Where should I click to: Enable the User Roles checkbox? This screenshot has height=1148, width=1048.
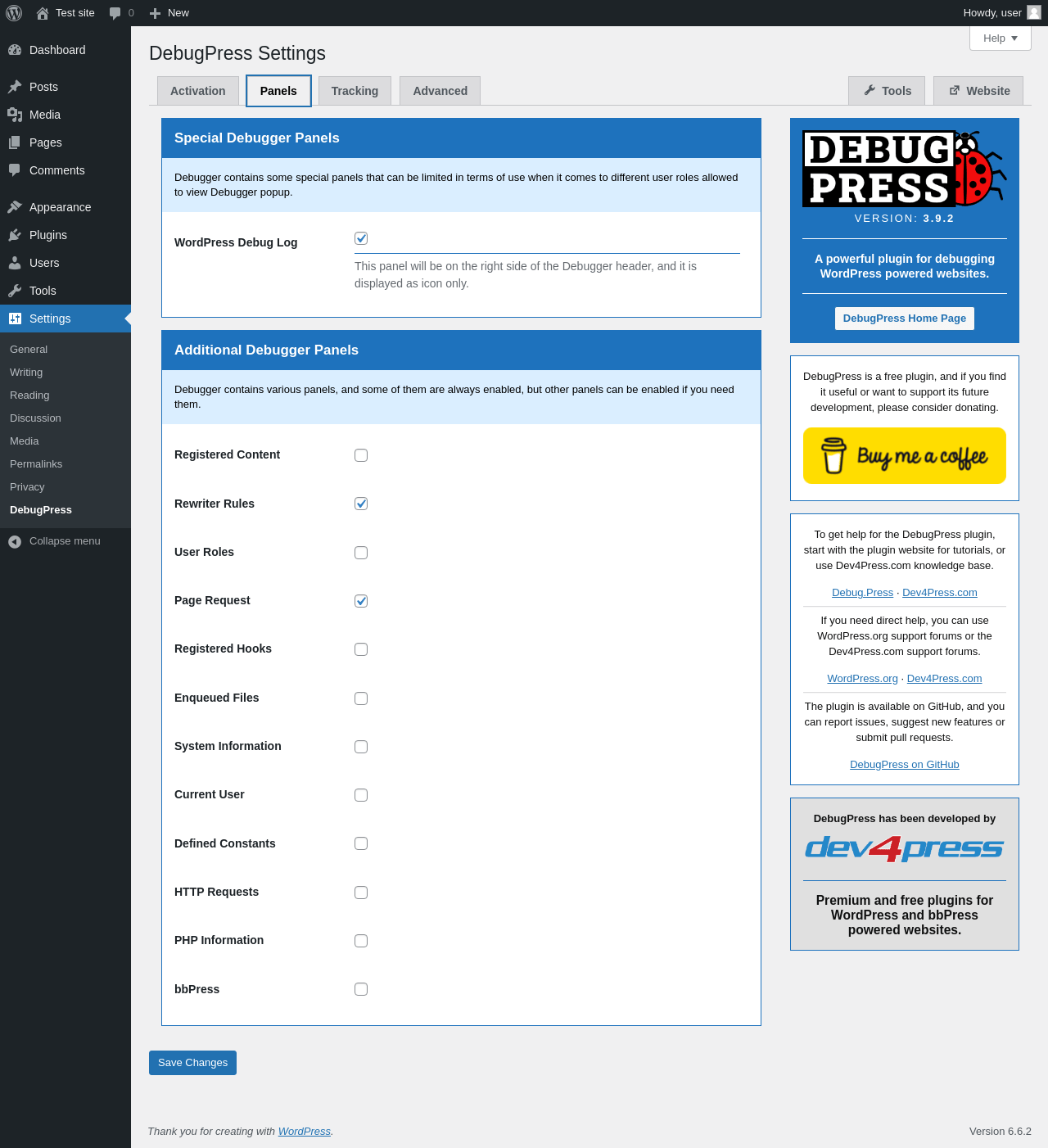[361, 553]
